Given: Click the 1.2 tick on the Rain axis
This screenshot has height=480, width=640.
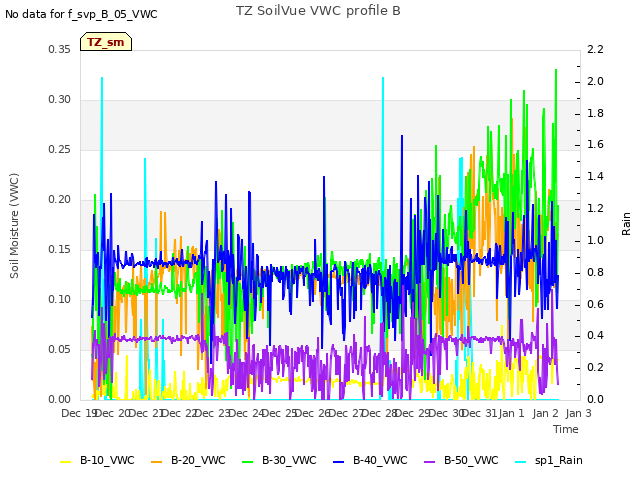Looking at the screenshot, I should (x=595, y=208).
